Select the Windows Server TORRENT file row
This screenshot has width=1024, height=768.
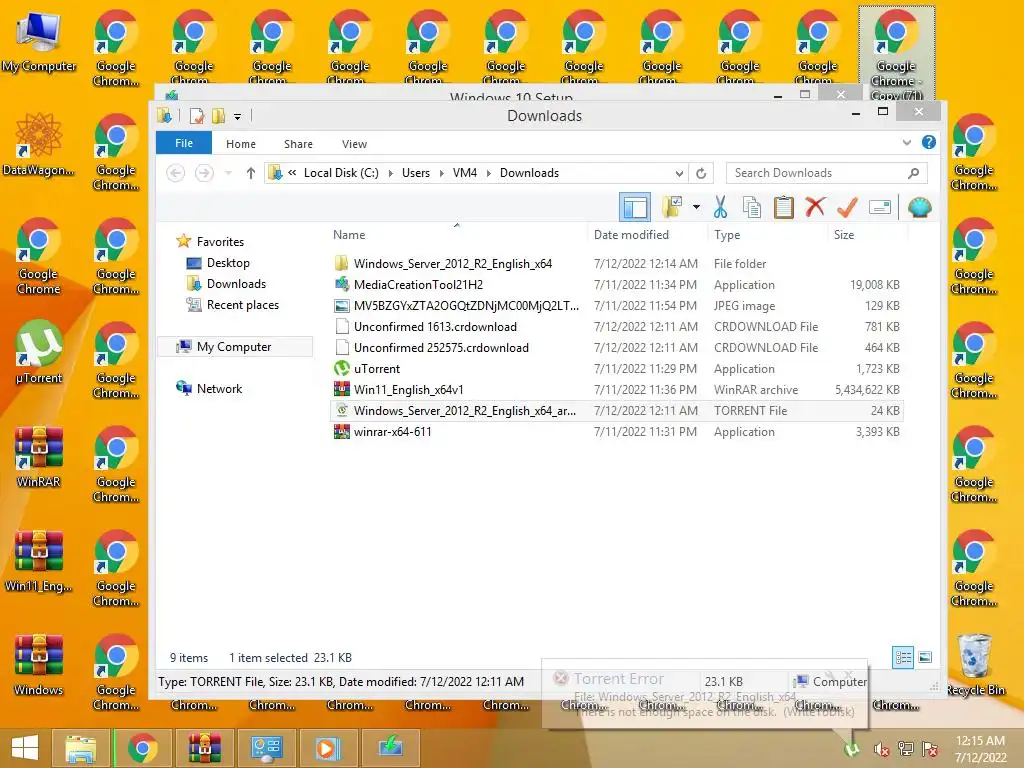[617, 411]
